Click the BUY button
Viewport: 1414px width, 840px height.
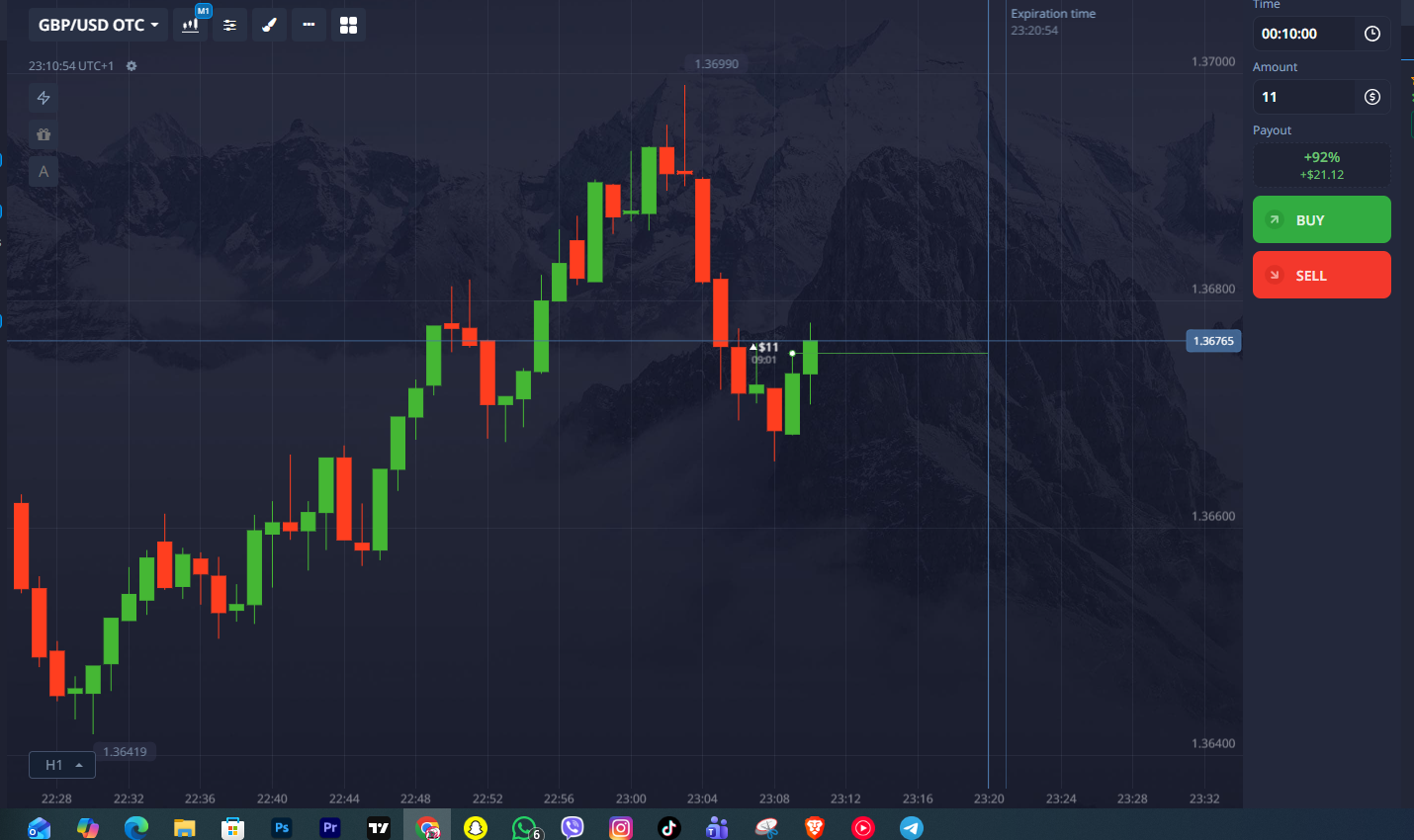coord(1322,219)
